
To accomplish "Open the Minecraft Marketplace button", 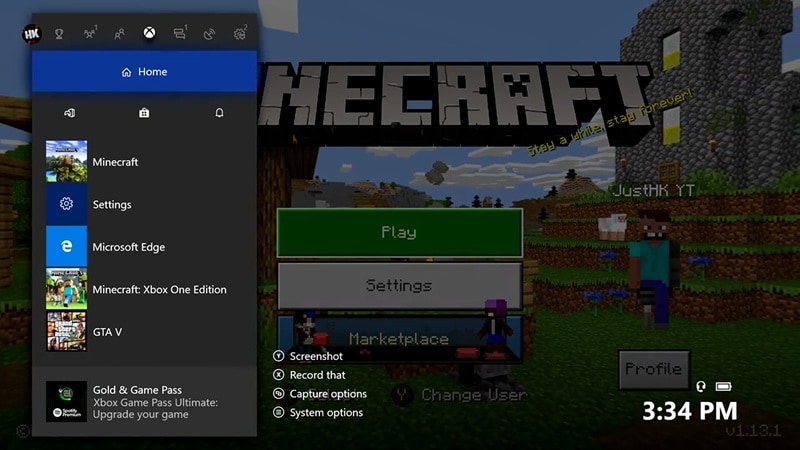I will (x=399, y=339).
